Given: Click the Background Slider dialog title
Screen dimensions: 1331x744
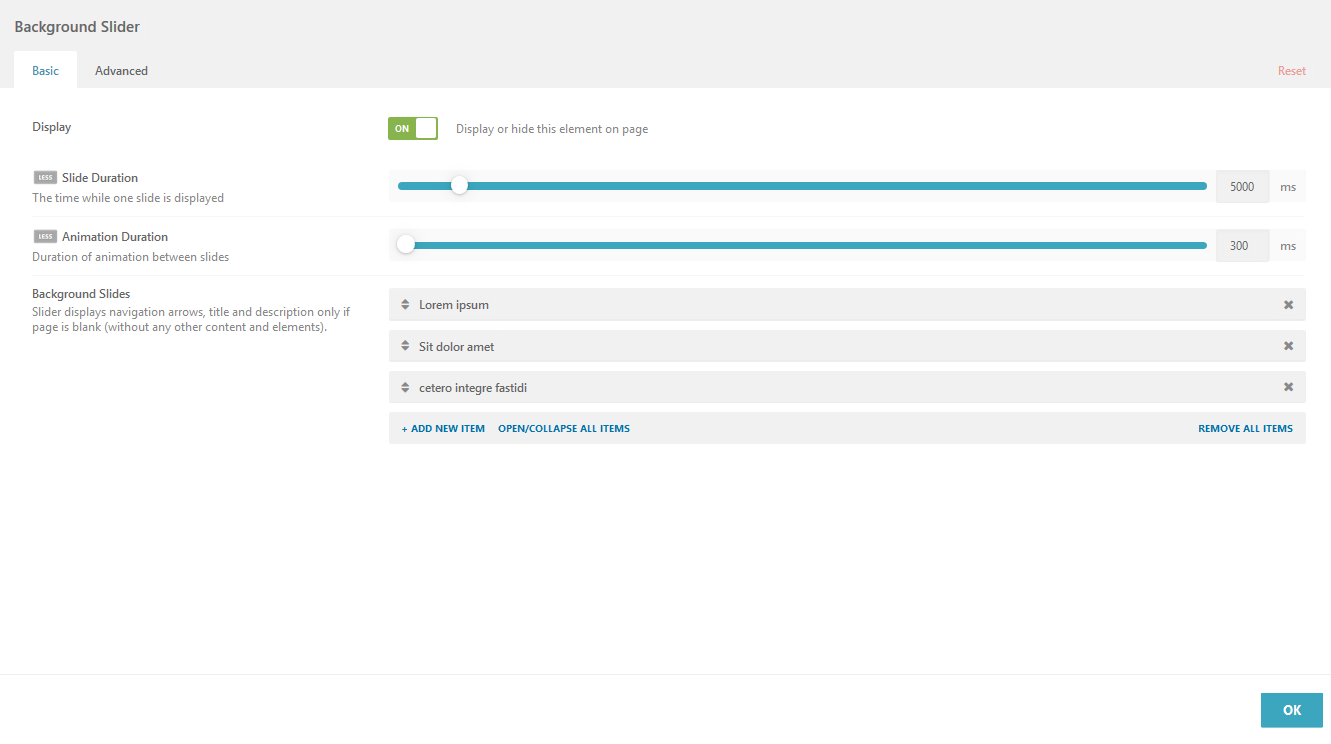Looking at the screenshot, I should pyautogui.click(x=77, y=27).
